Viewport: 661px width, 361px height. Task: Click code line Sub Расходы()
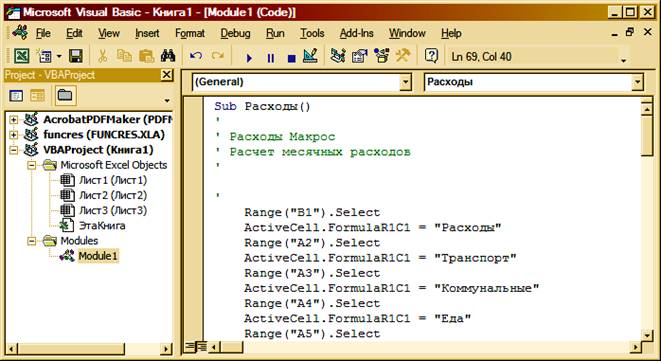pyautogui.click(x=262, y=106)
